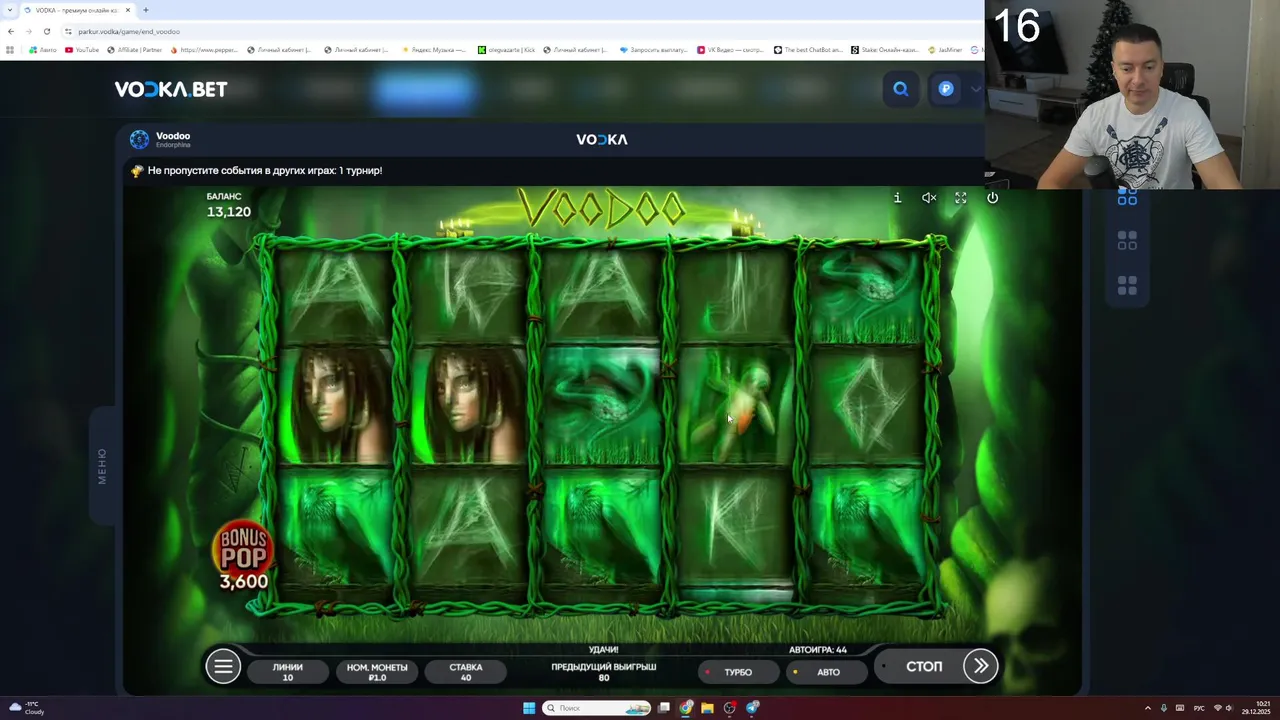Click the Voodoo game round icon
This screenshot has width=1280, height=720.
point(139,140)
